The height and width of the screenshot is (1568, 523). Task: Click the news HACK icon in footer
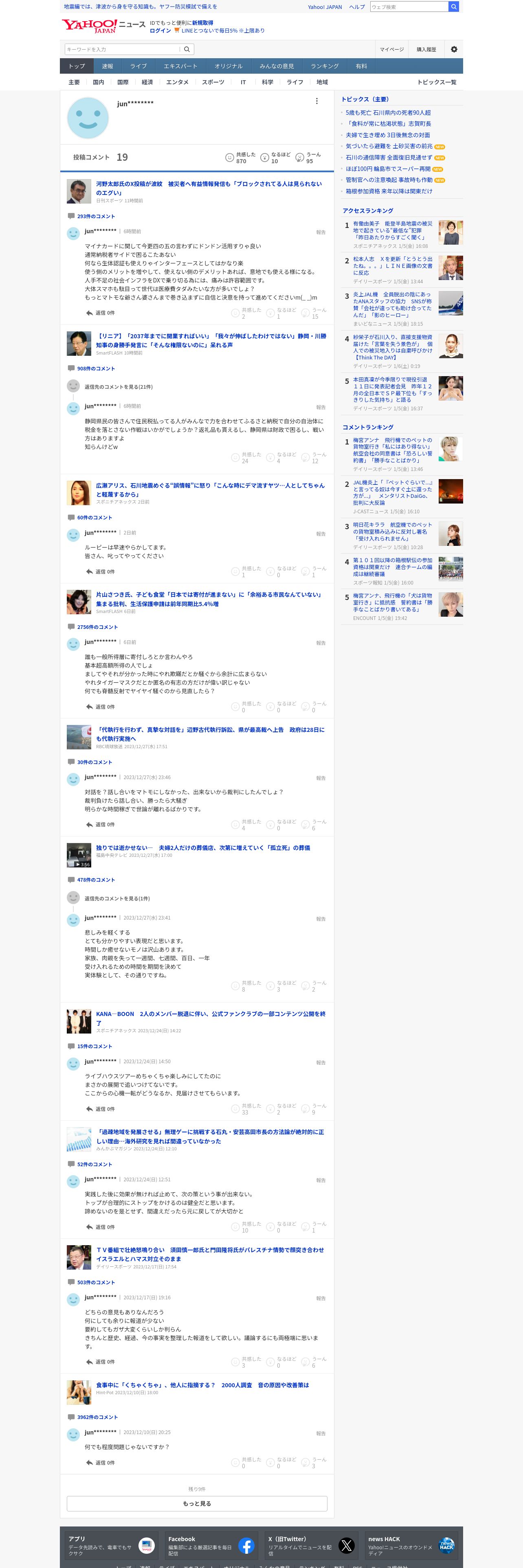446,1546
